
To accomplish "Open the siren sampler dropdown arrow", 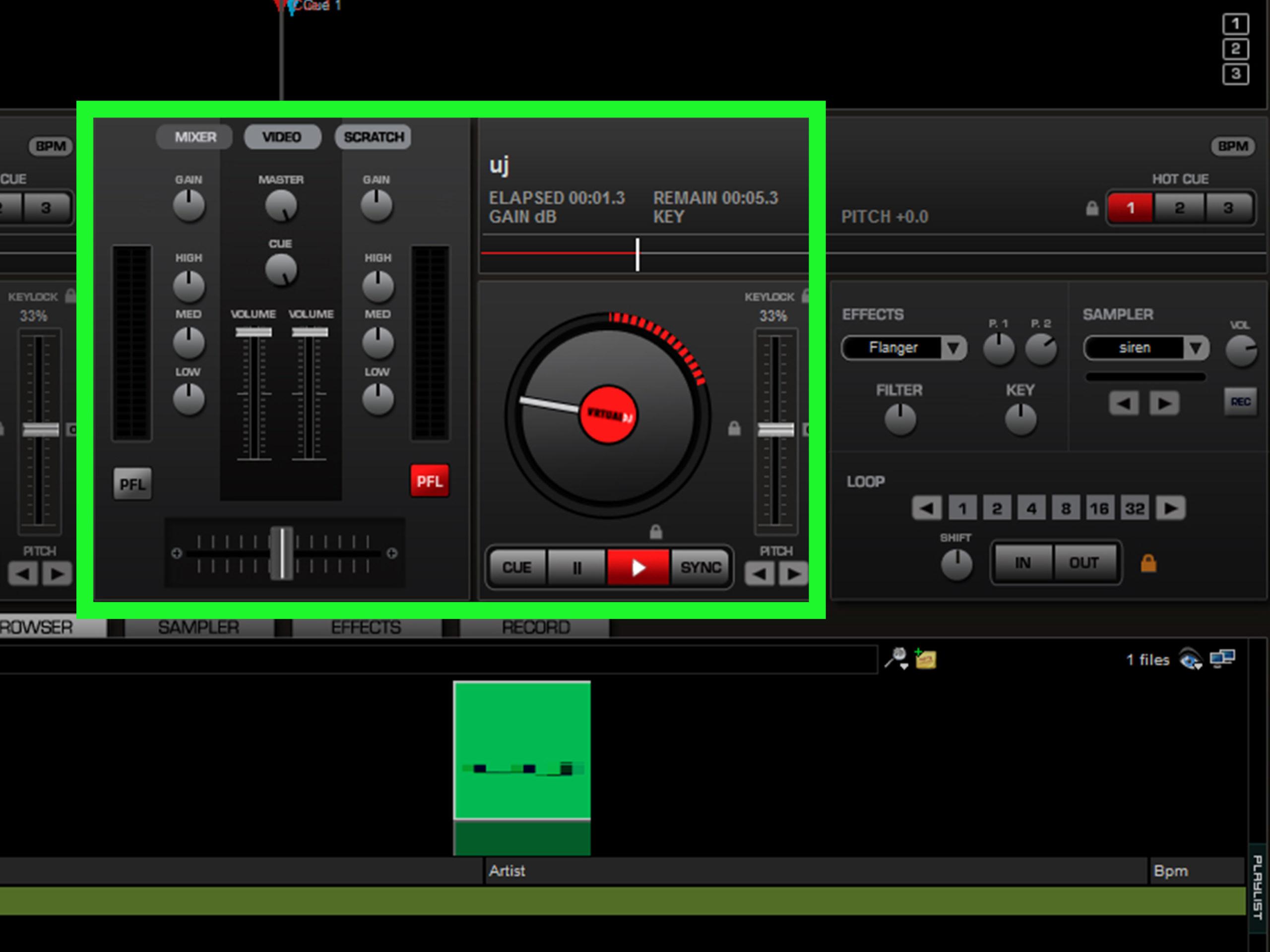I will pyautogui.click(x=1196, y=348).
